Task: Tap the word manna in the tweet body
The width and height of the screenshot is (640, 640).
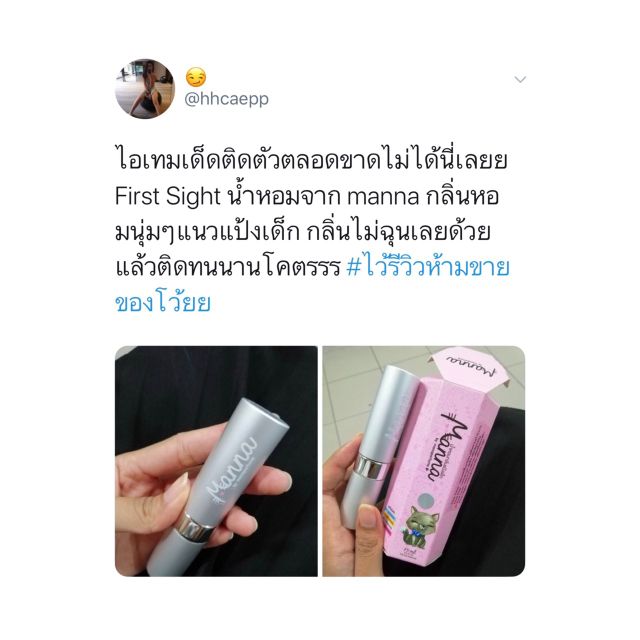Action: 382,196
